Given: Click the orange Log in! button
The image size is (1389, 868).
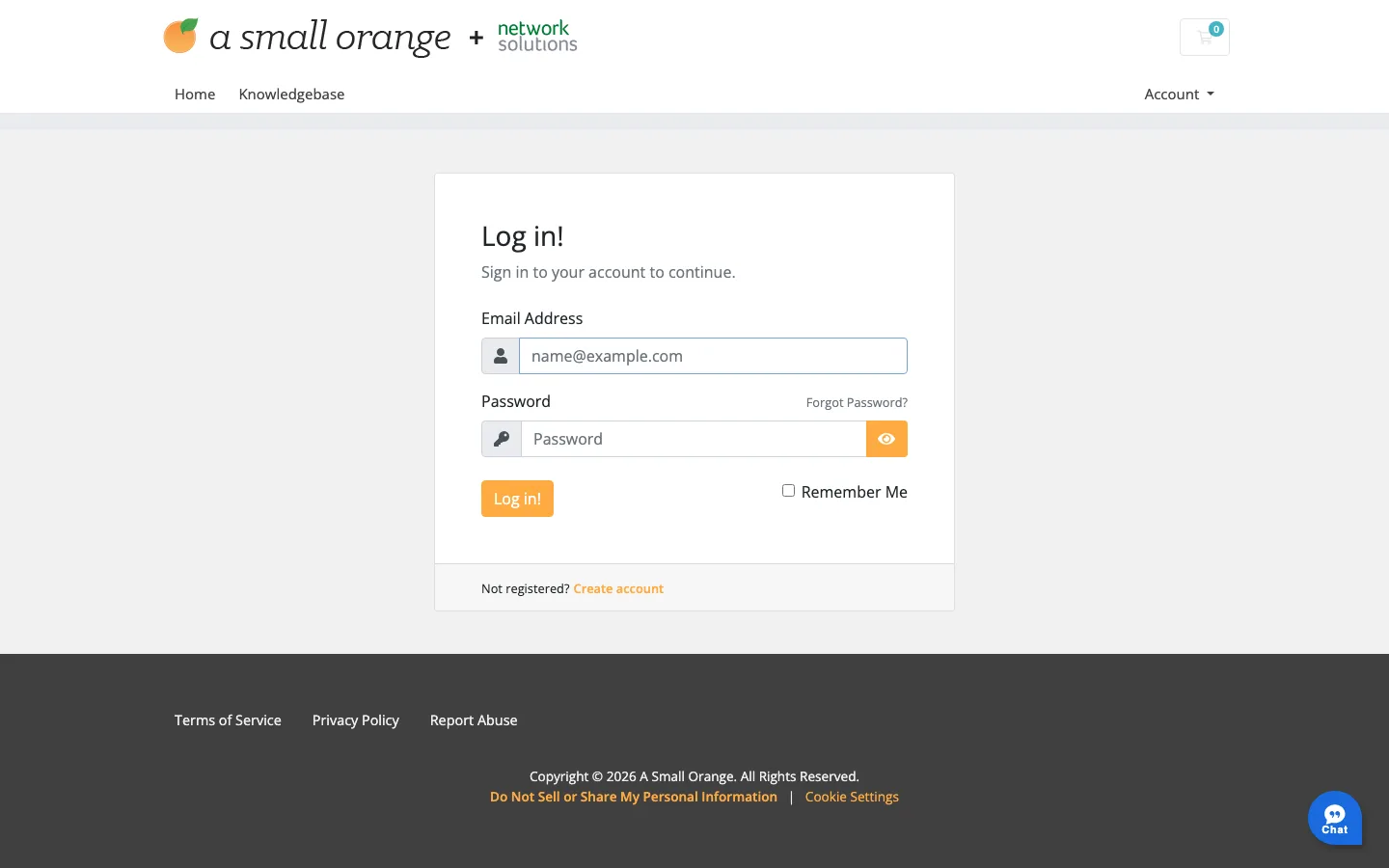Looking at the screenshot, I should click(517, 499).
